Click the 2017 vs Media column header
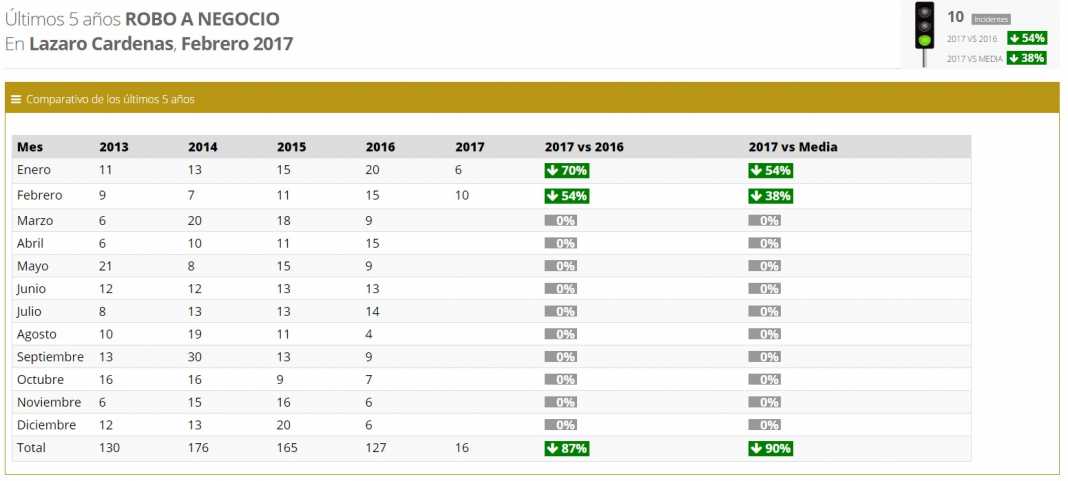Image resolution: width=1068 pixels, height=481 pixels. pyautogui.click(x=794, y=146)
